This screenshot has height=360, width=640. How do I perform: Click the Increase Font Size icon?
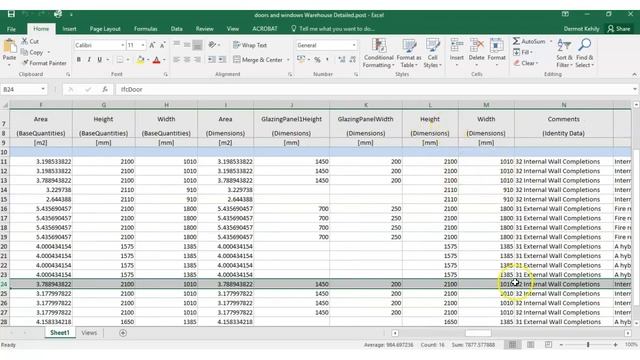pos(152,45)
